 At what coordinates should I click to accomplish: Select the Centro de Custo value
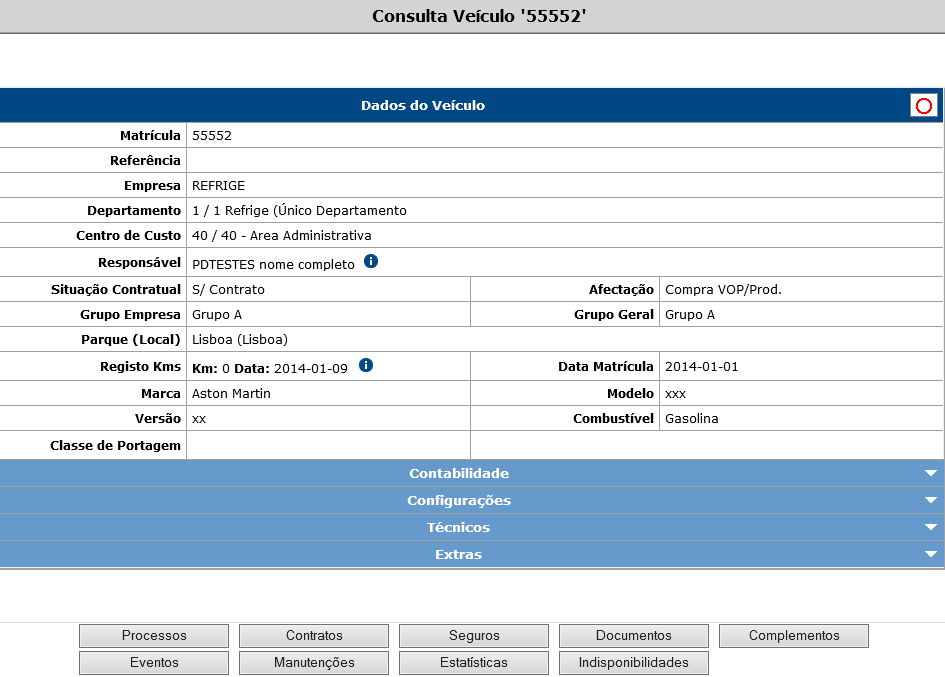pos(281,236)
